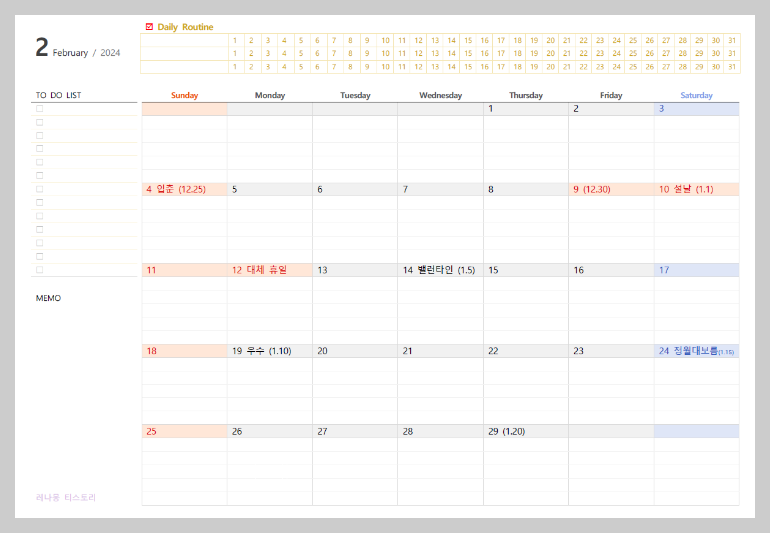Select the Saturday column header
This screenshot has width=770, height=533.
(696, 95)
